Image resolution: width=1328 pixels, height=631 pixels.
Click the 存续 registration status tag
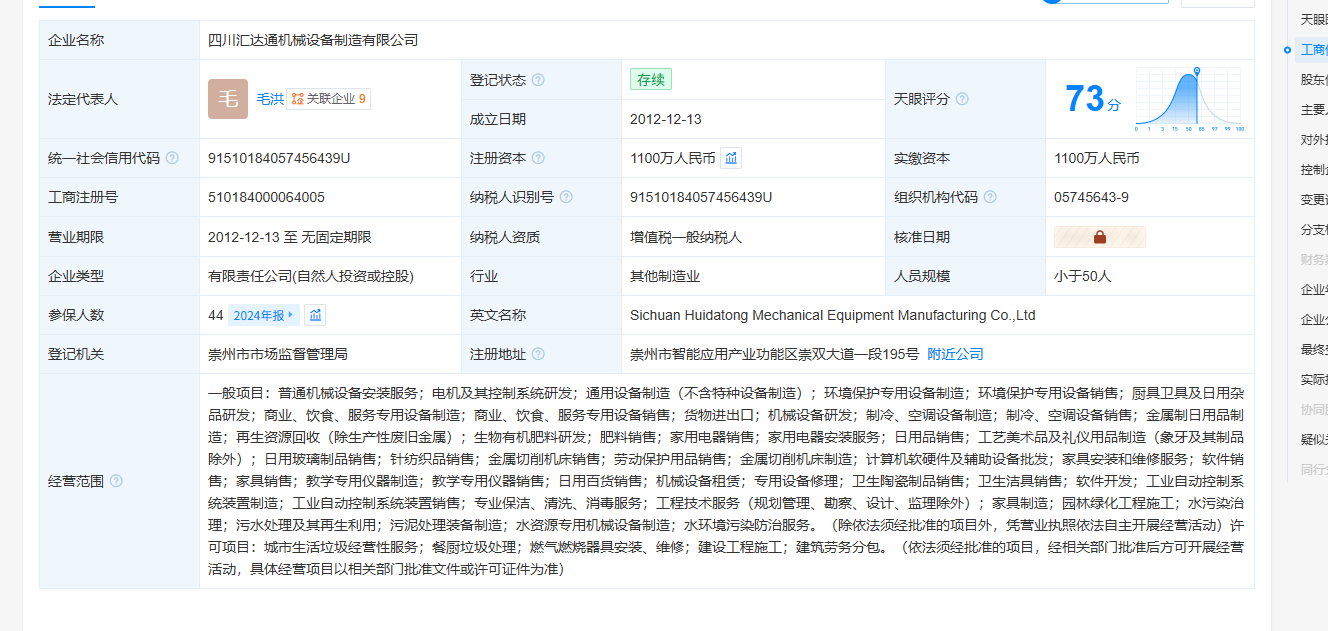pyautogui.click(x=650, y=80)
